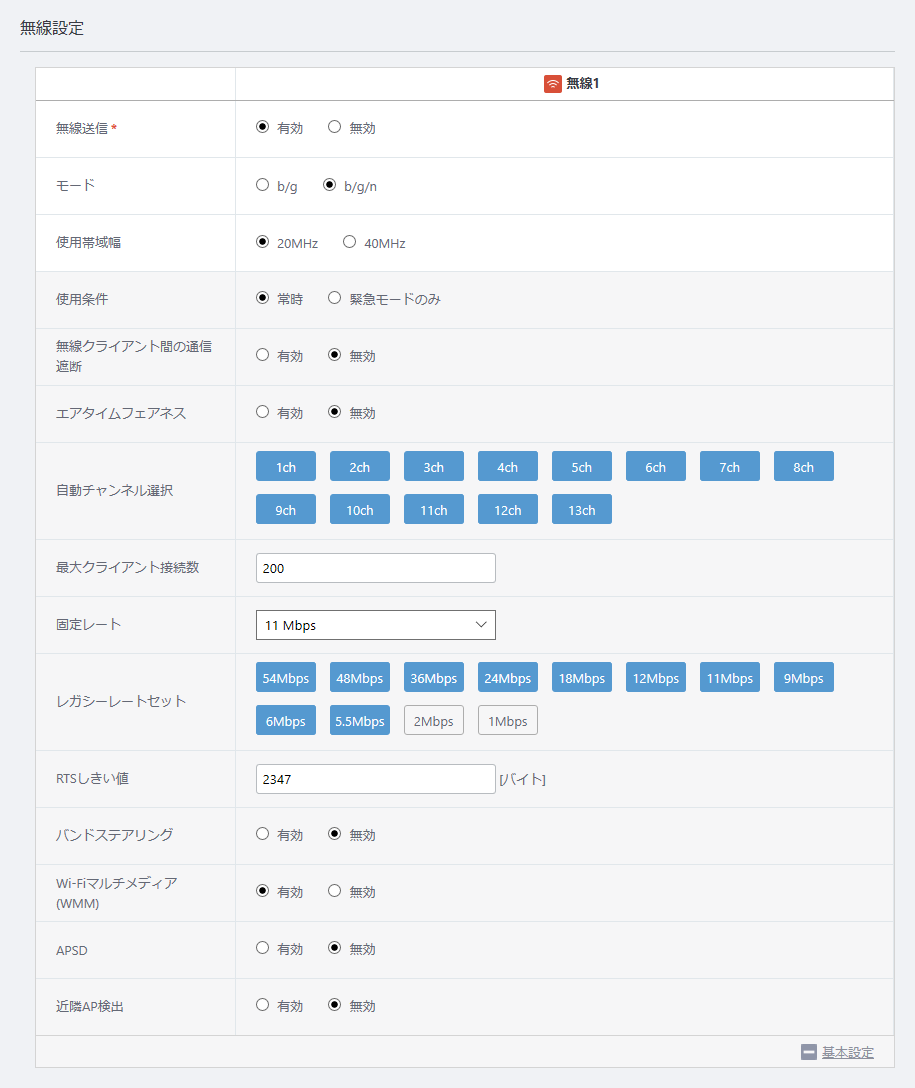
Task: Disable エアタイムフェアネス
Action: click(334, 411)
